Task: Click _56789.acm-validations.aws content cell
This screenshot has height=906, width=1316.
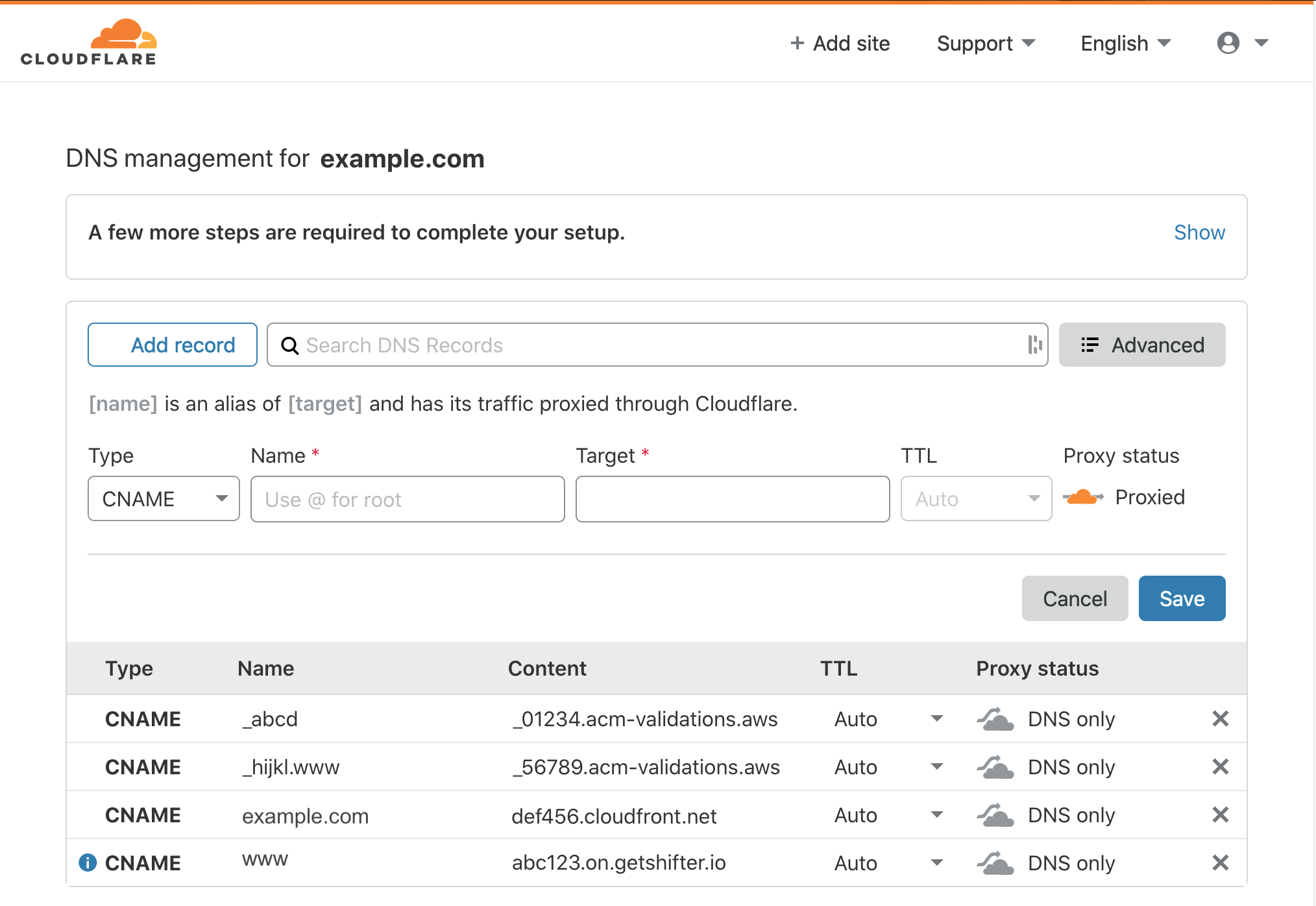Action: click(646, 767)
